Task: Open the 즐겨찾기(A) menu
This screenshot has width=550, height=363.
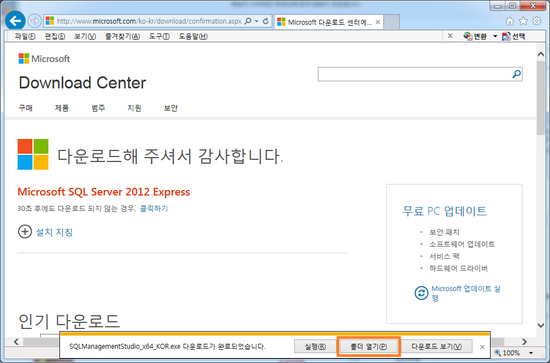Action: coord(122,36)
